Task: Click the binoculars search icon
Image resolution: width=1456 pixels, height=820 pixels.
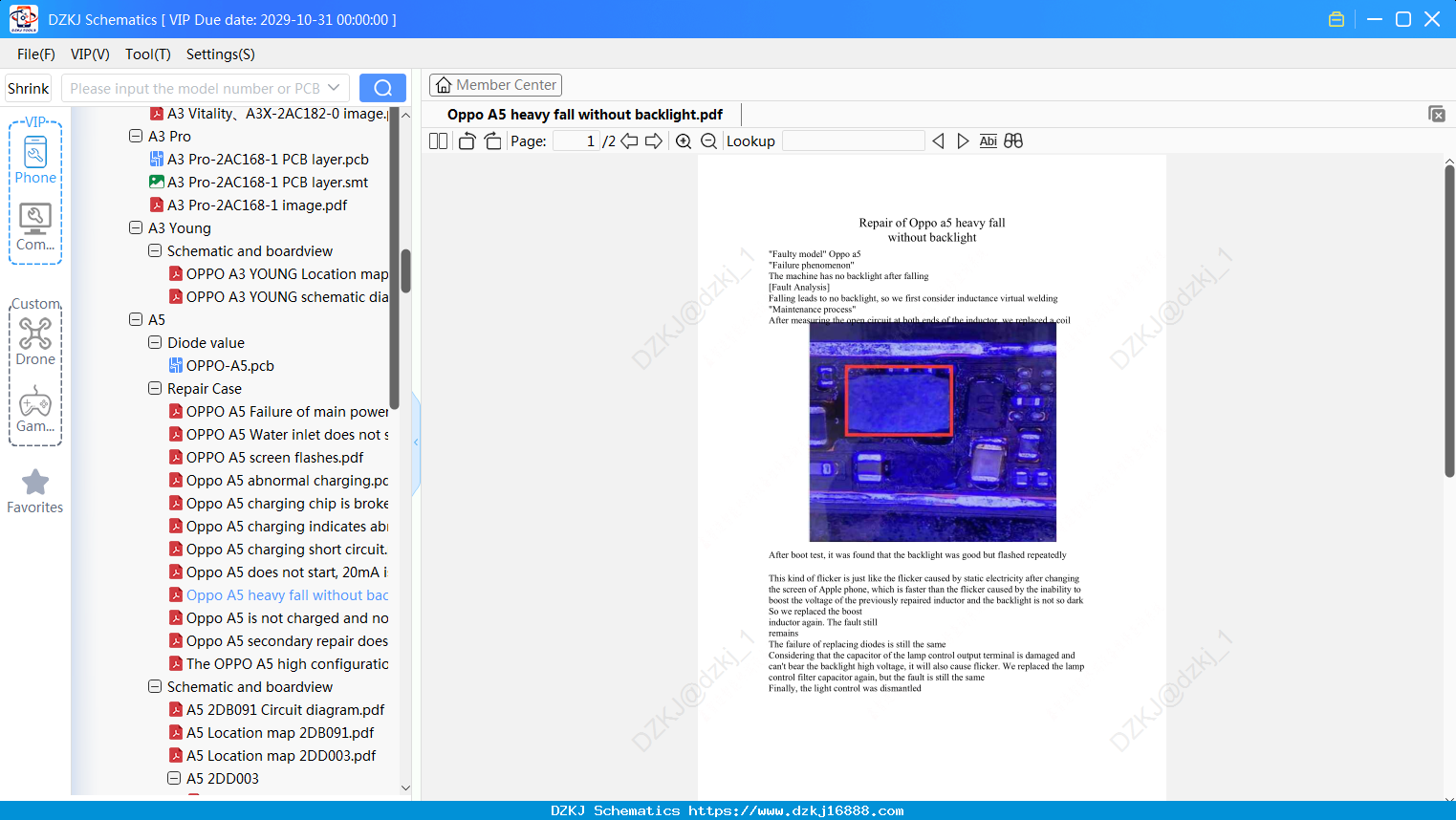Action: pyautogui.click(x=1013, y=141)
